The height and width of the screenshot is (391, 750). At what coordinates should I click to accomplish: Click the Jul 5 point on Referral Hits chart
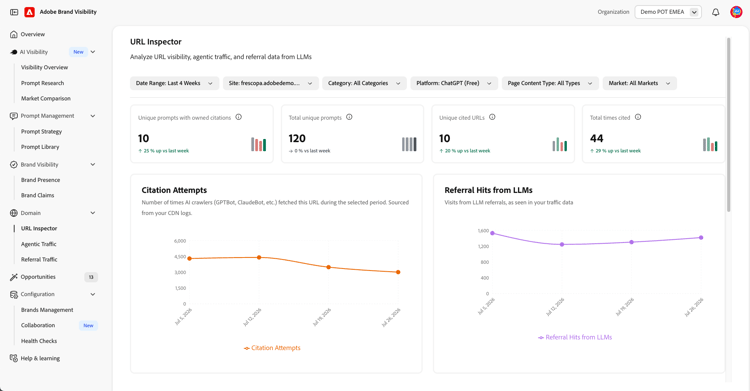(x=493, y=234)
